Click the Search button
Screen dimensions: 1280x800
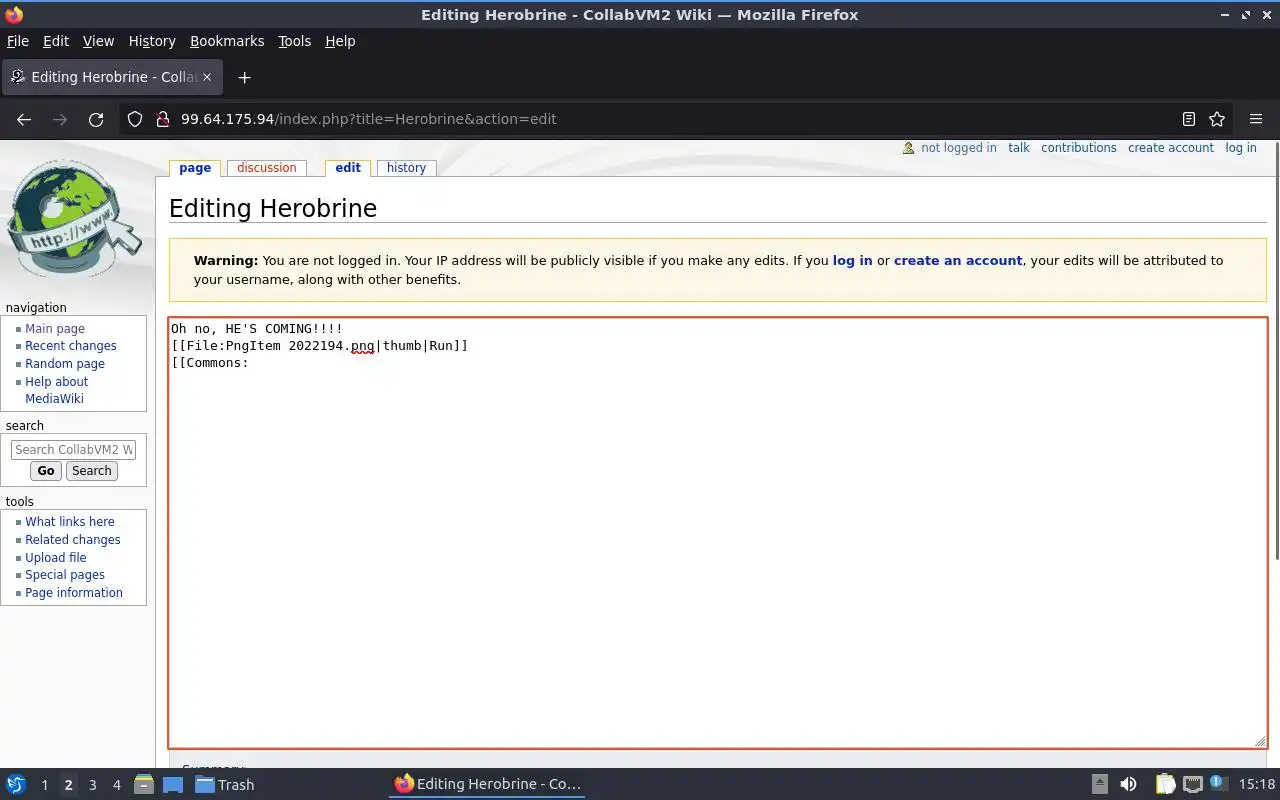92,471
